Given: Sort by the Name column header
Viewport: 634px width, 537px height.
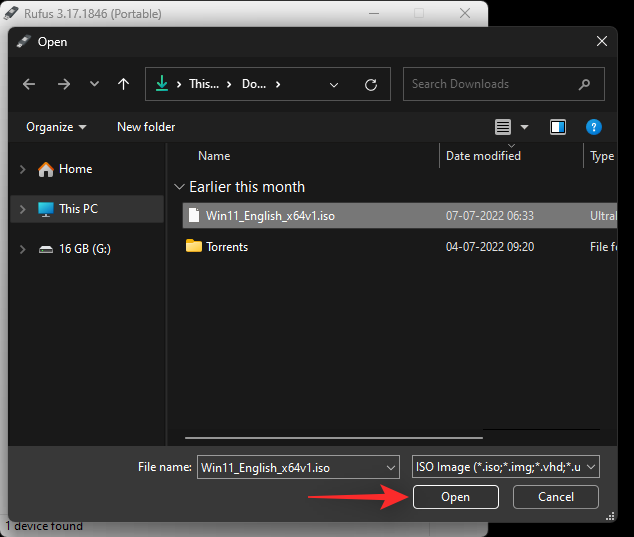Looking at the screenshot, I should point(214,156).
